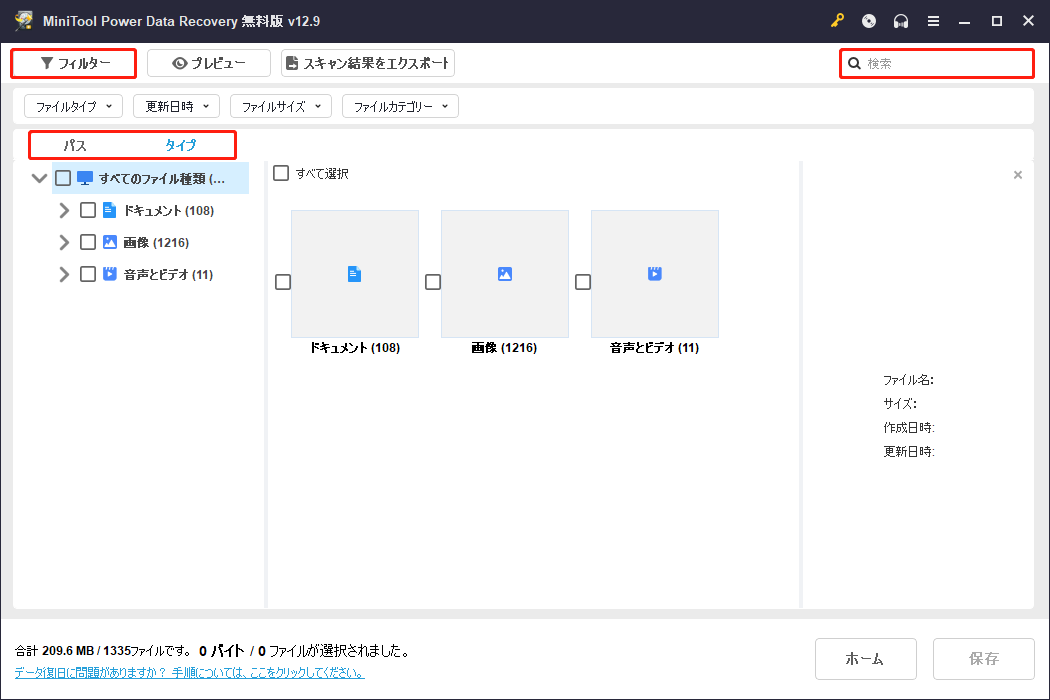1050x700 pixels.
Task: Click the 保存 button
Action: click(x=984, y=659)
